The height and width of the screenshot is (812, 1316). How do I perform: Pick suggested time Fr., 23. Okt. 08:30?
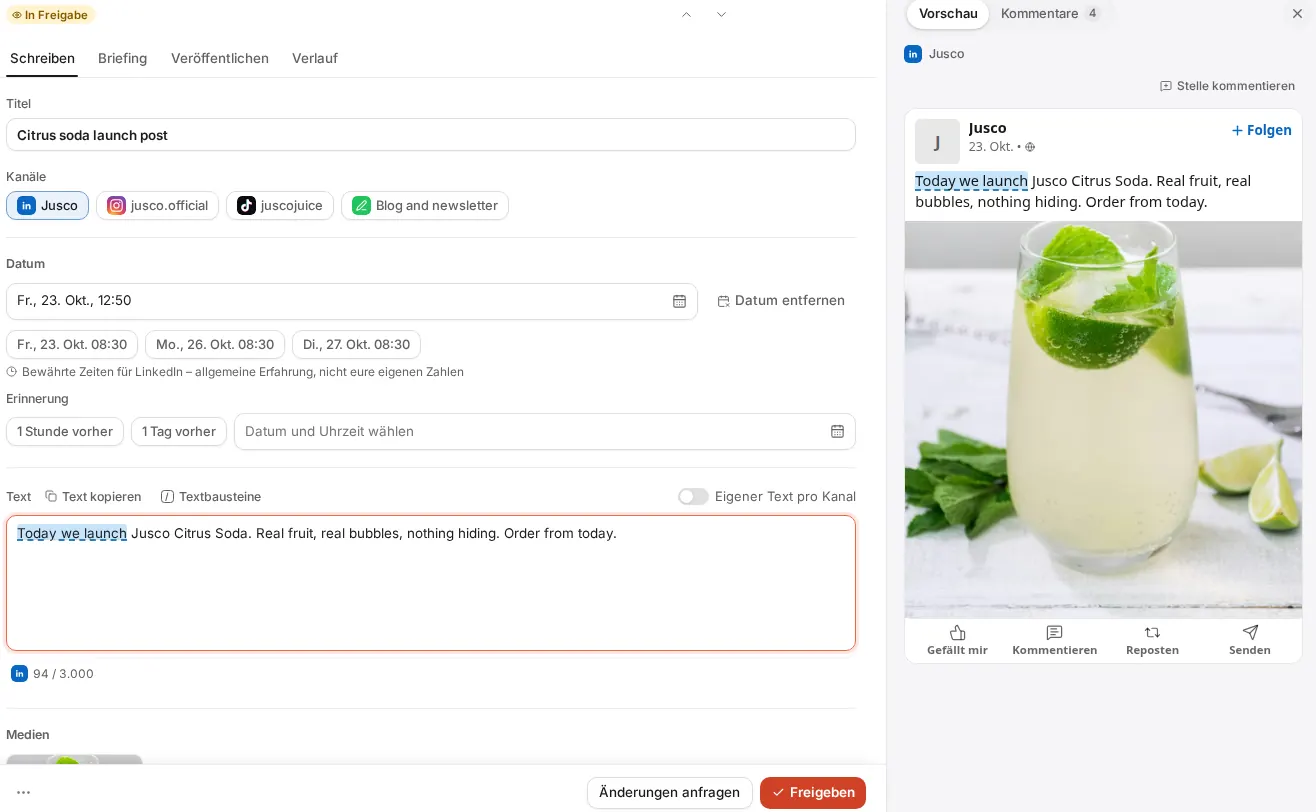(x=72, y=345)
